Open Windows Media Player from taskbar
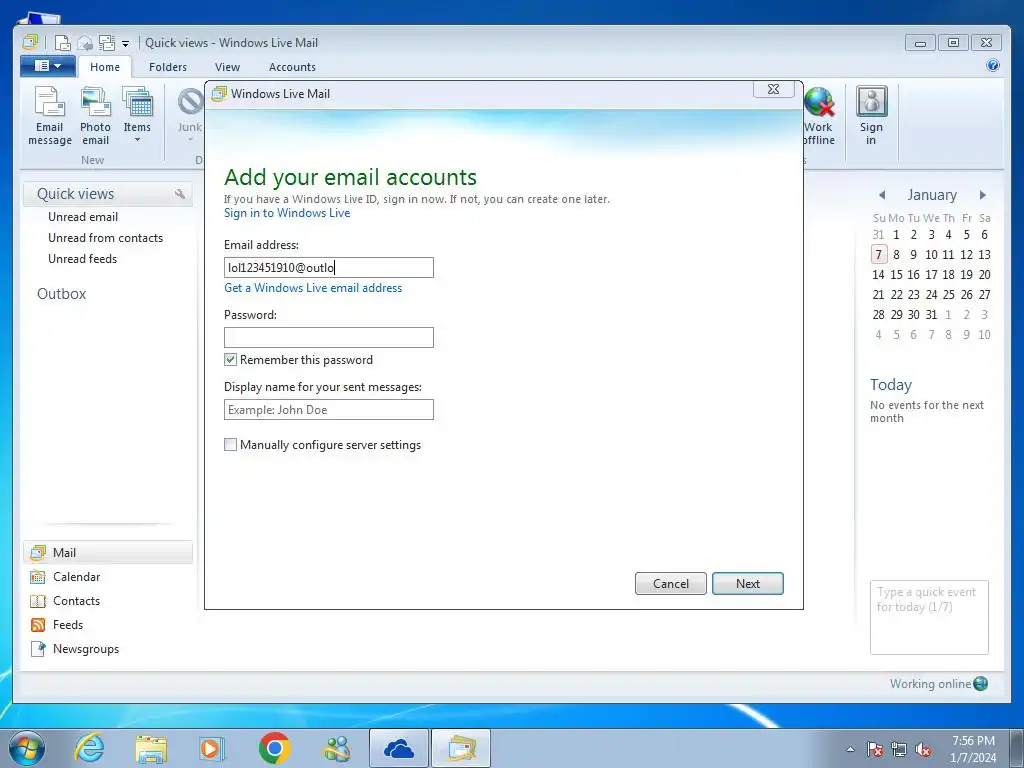 pos(212,748)
